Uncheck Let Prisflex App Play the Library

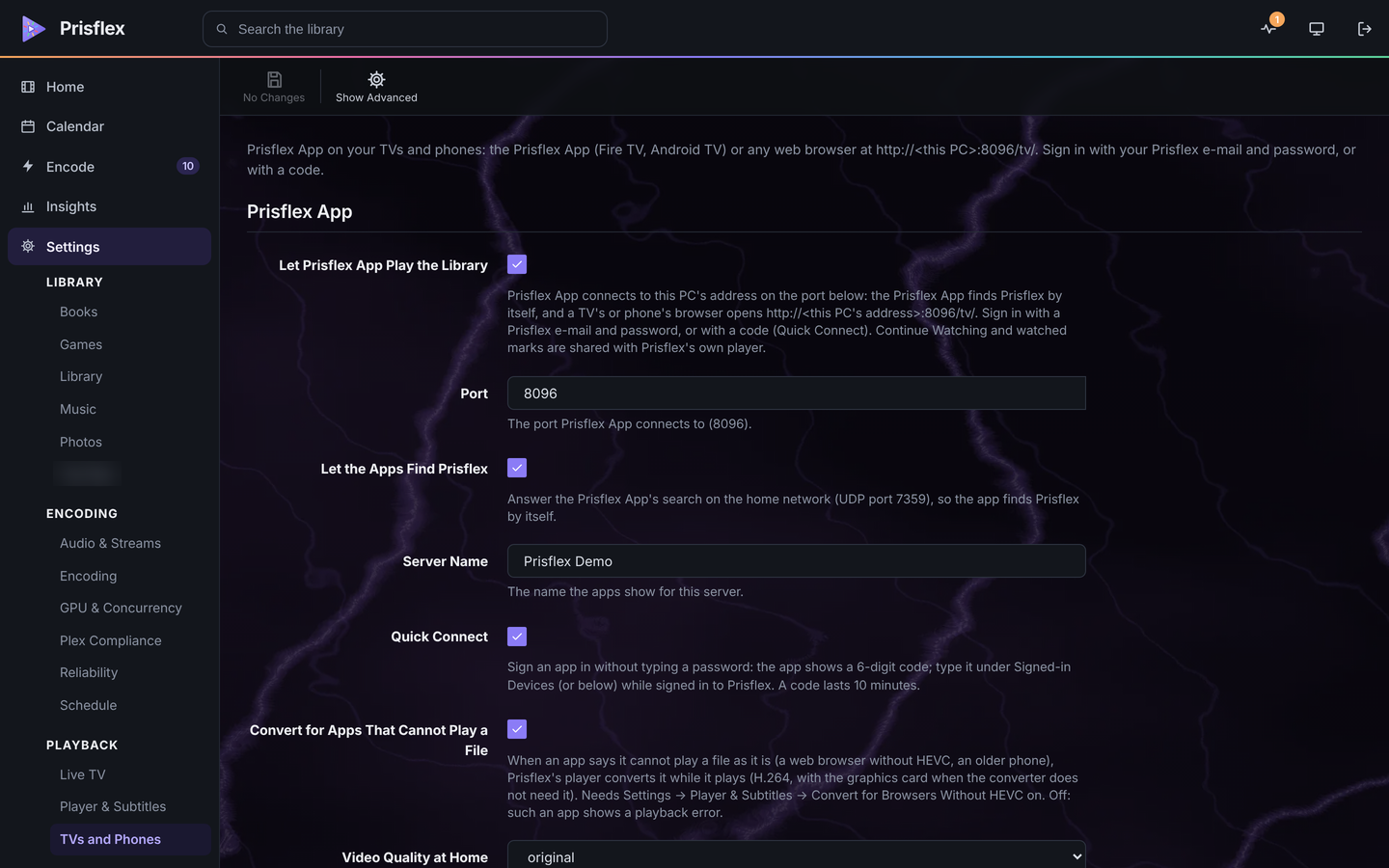[517, 264]
